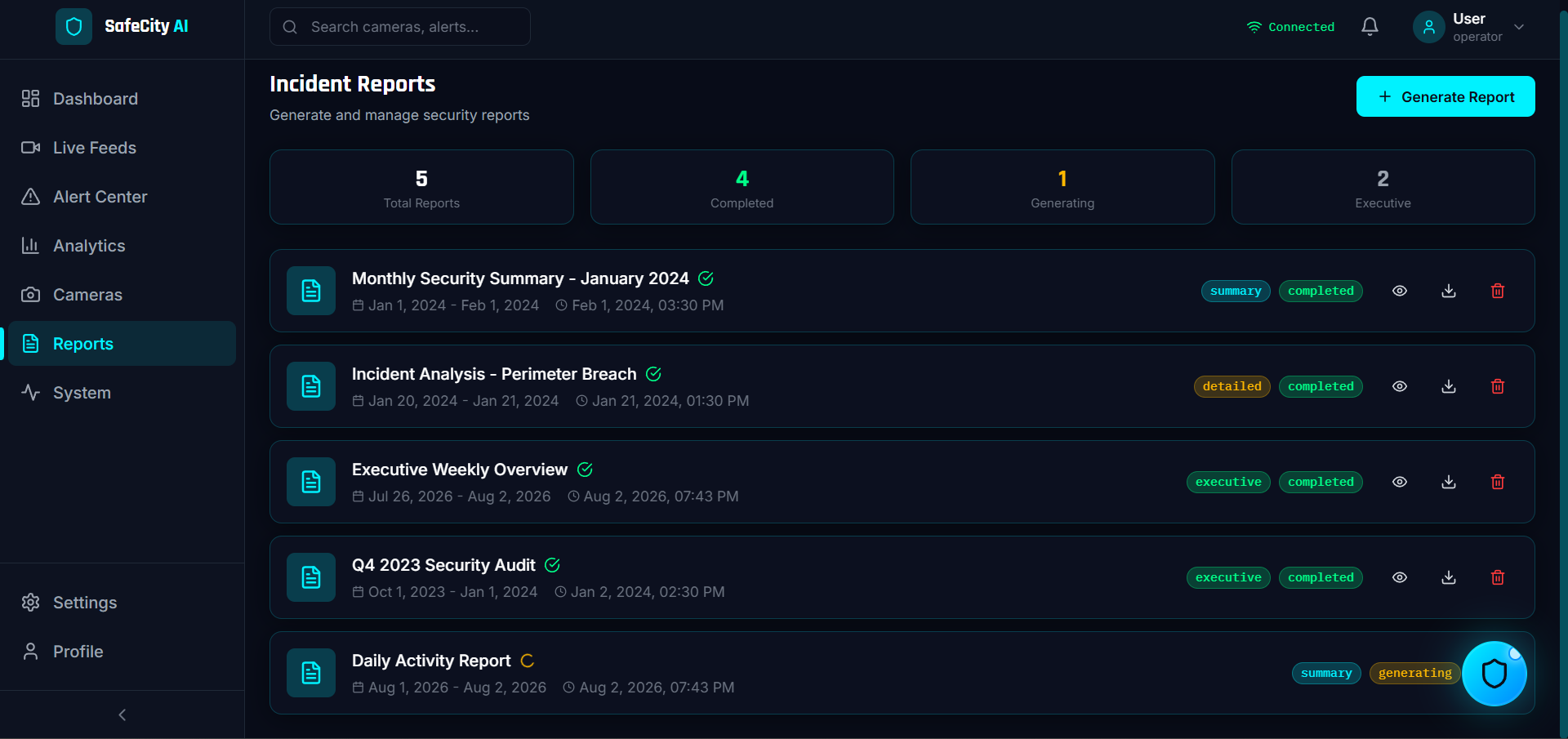This screenshot has width=1568, height=739.
Task: Open the notifications bell
Action: 1370,27
